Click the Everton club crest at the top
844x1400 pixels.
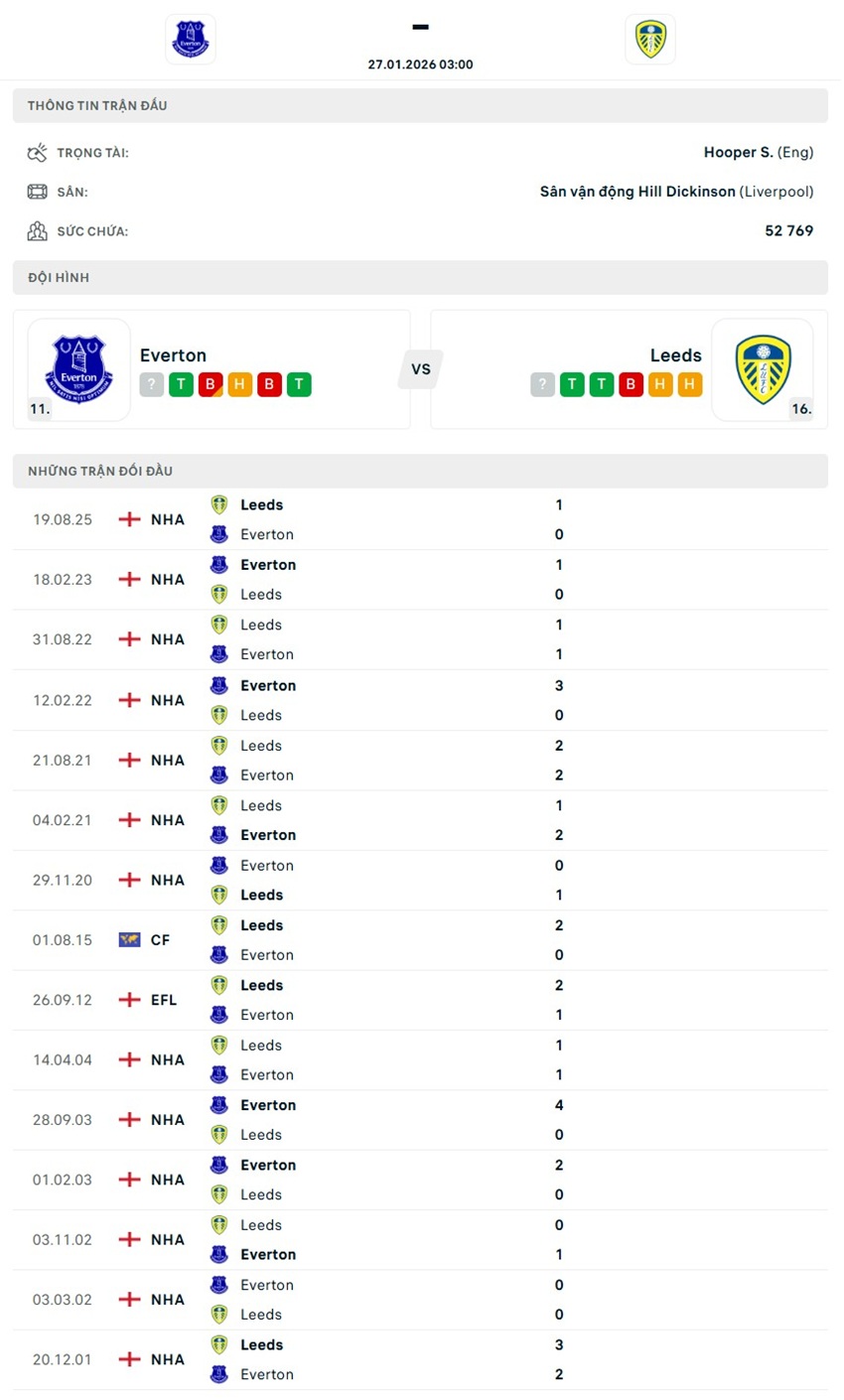coord(190,39)
